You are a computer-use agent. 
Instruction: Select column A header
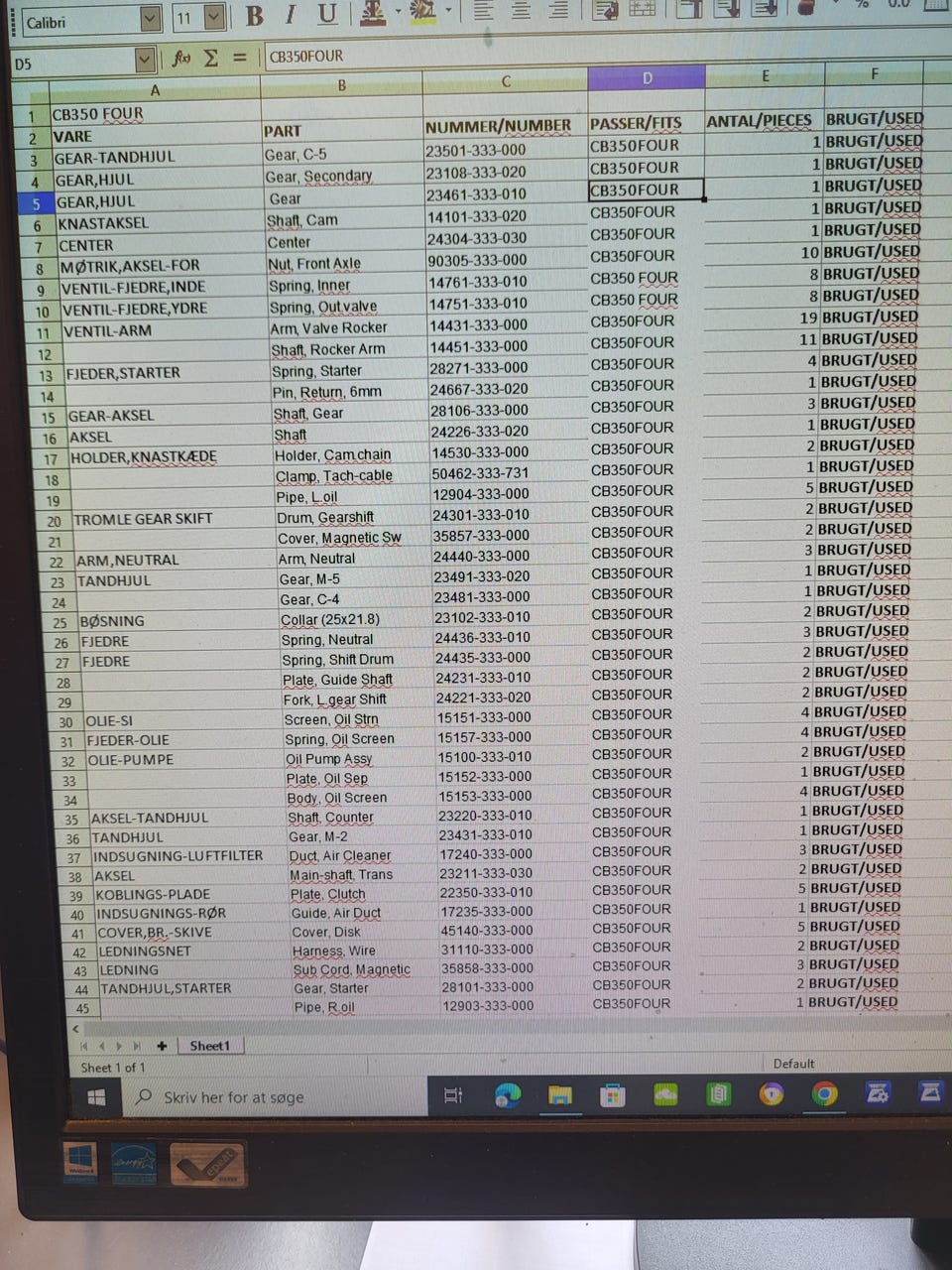(155, 89)
